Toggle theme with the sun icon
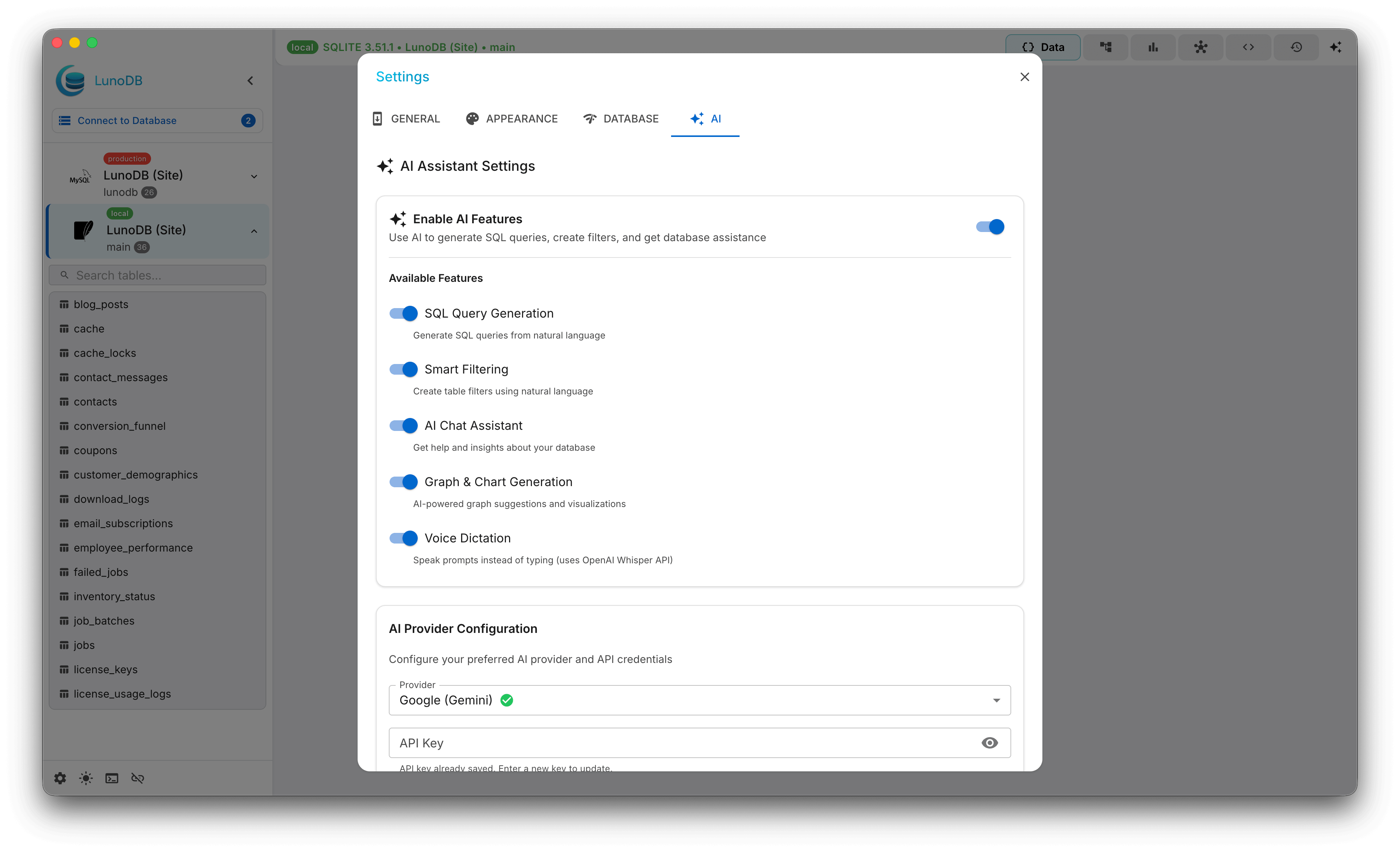Image resolution: width=1400 pixels, height=852 pixels. click(86, 778)
